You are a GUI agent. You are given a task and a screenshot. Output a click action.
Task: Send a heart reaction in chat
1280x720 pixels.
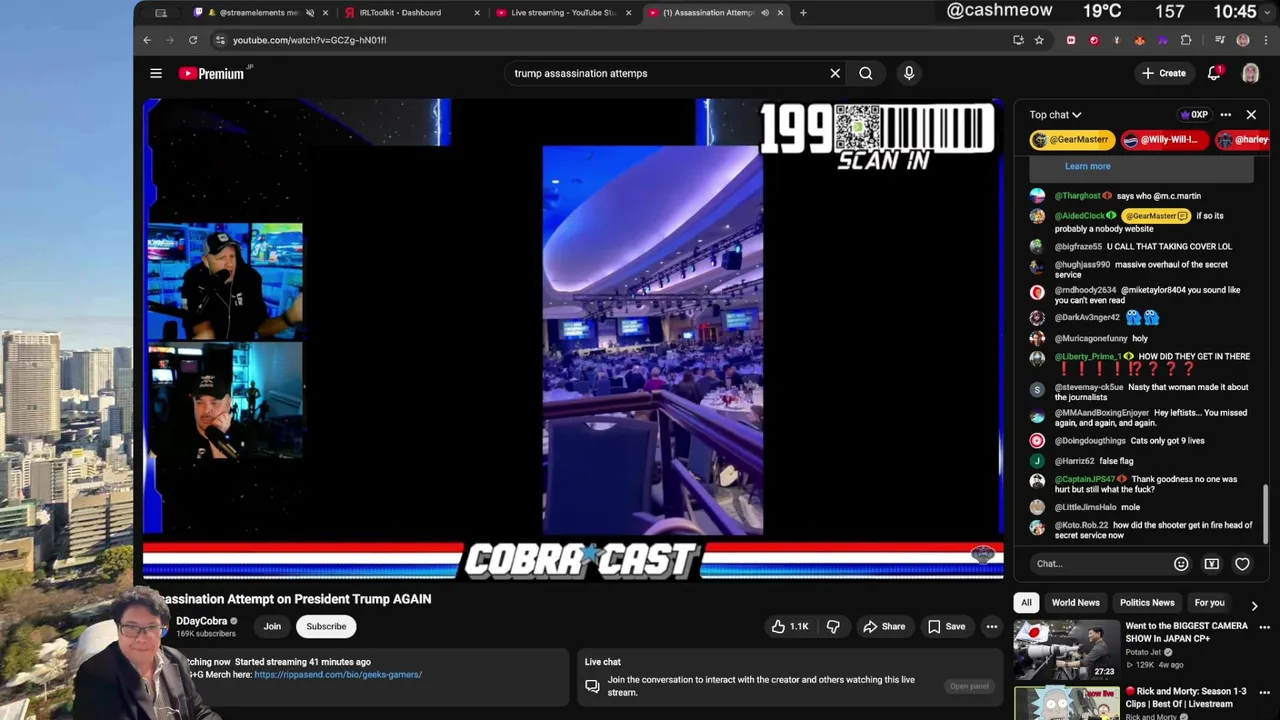coord(1242,564)
